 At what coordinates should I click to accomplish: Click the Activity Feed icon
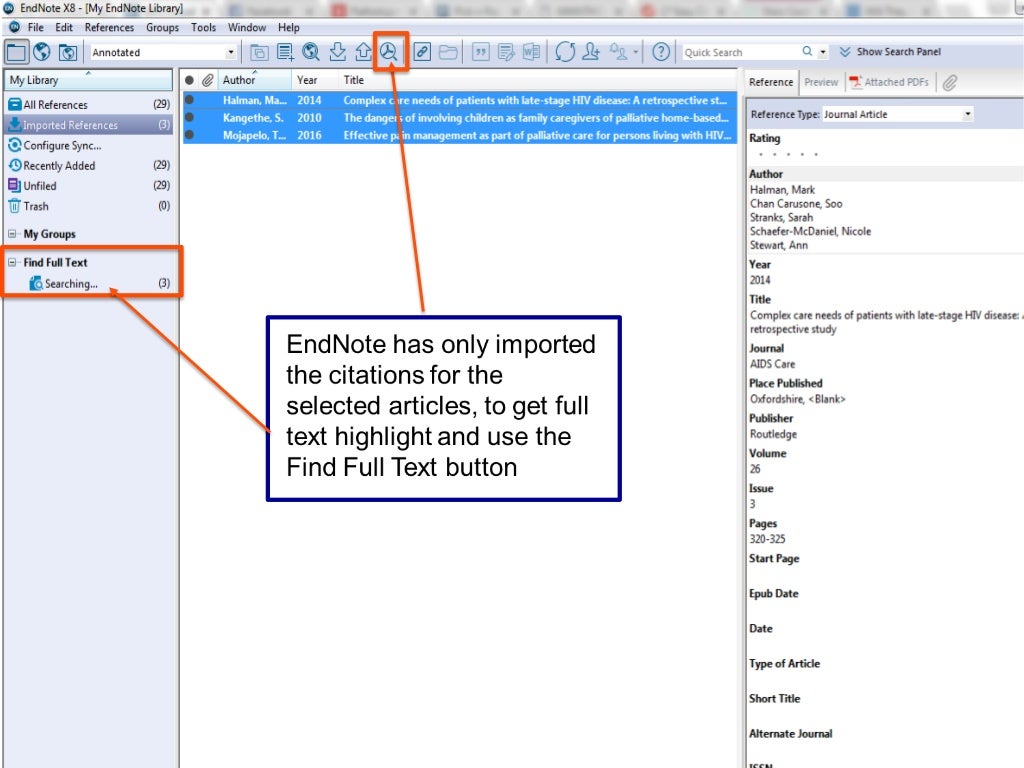[x=618, y=52]
